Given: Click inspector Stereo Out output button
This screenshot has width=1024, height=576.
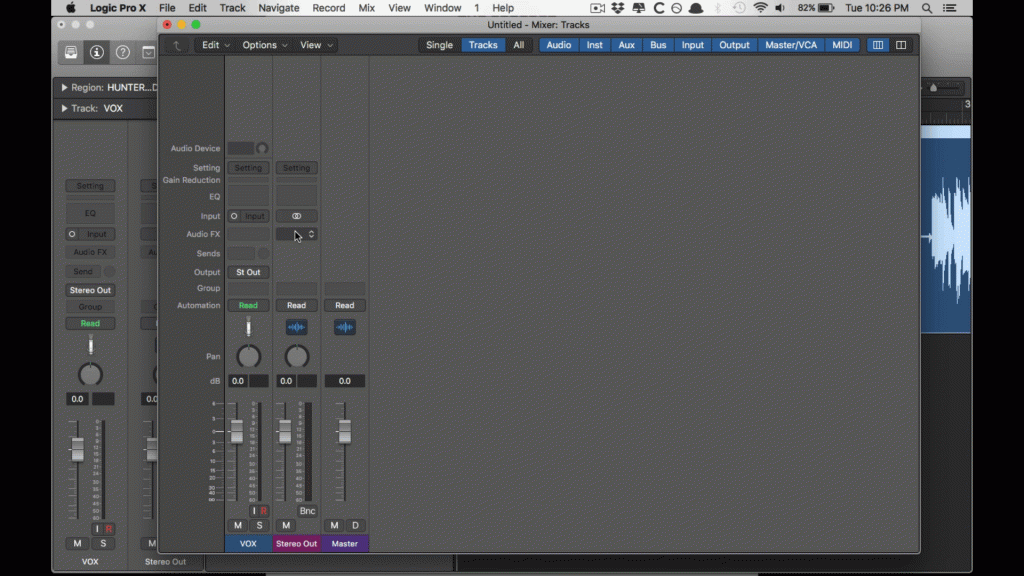Looking at the screenshot, I should point(90,290).
